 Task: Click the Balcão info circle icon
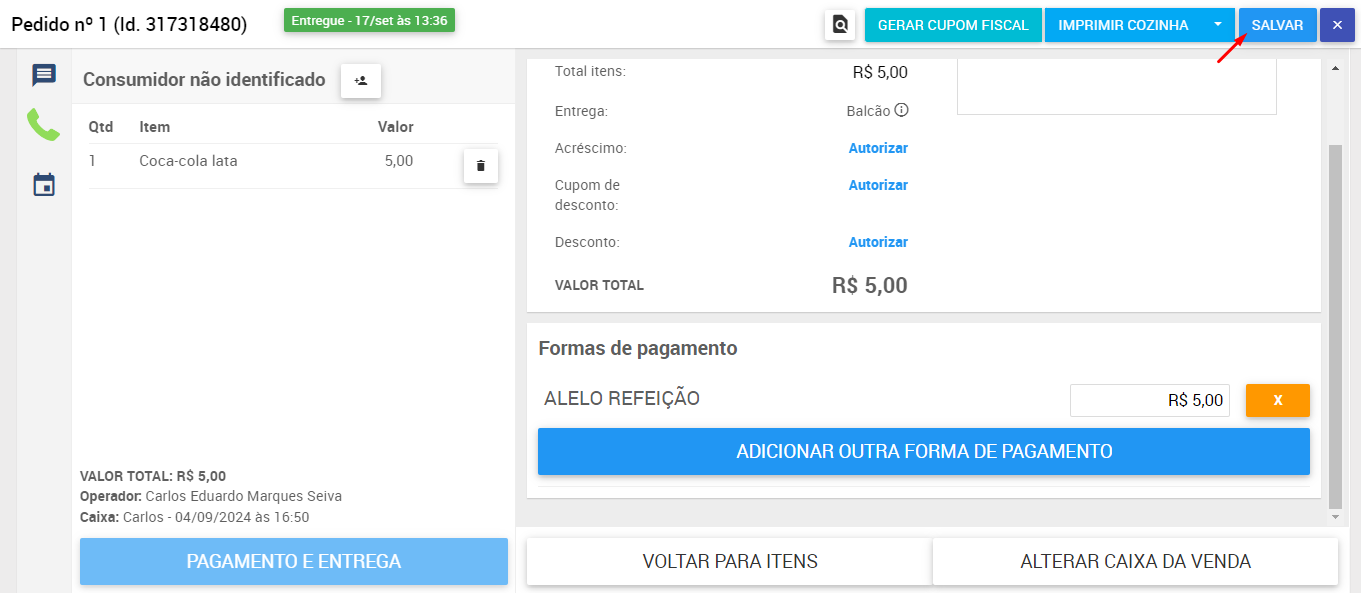tap(901, 110)
